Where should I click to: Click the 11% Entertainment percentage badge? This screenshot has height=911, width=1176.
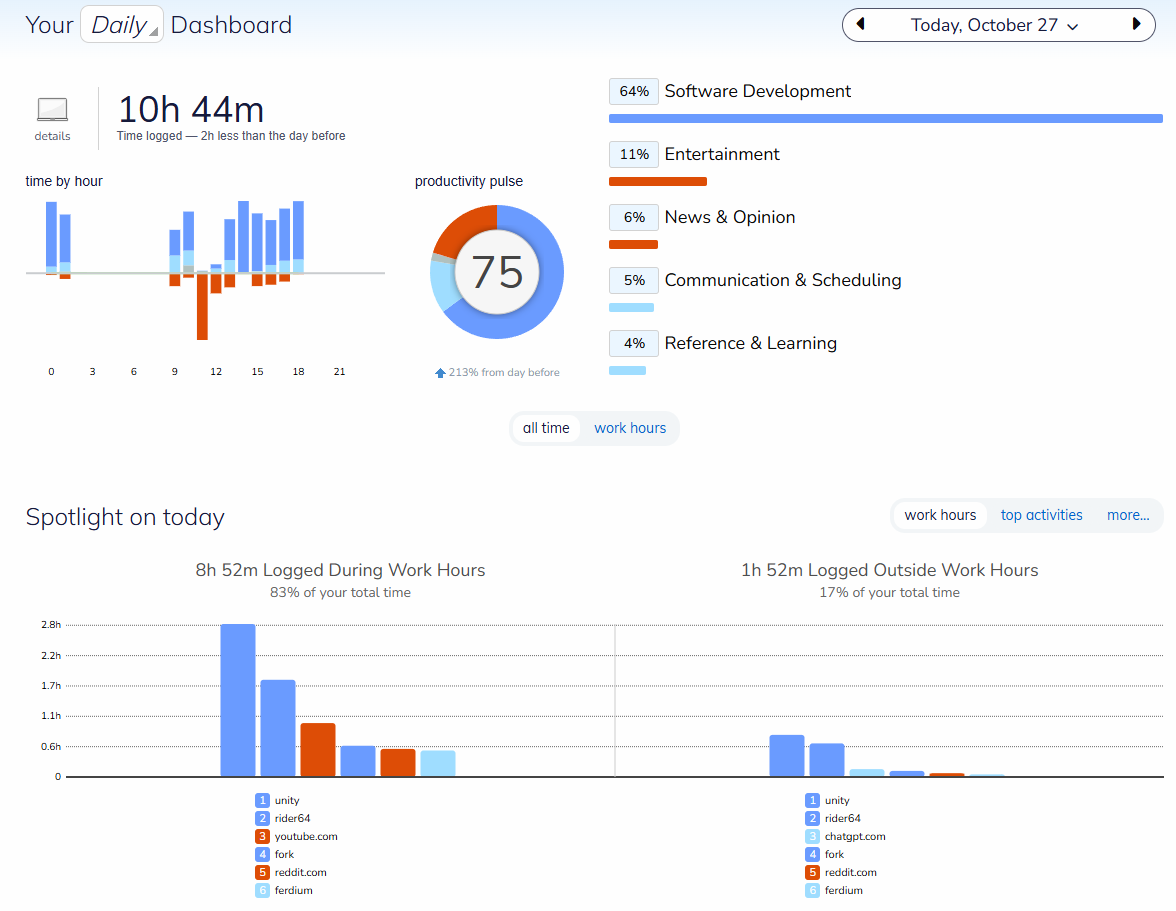pos(634,155)
